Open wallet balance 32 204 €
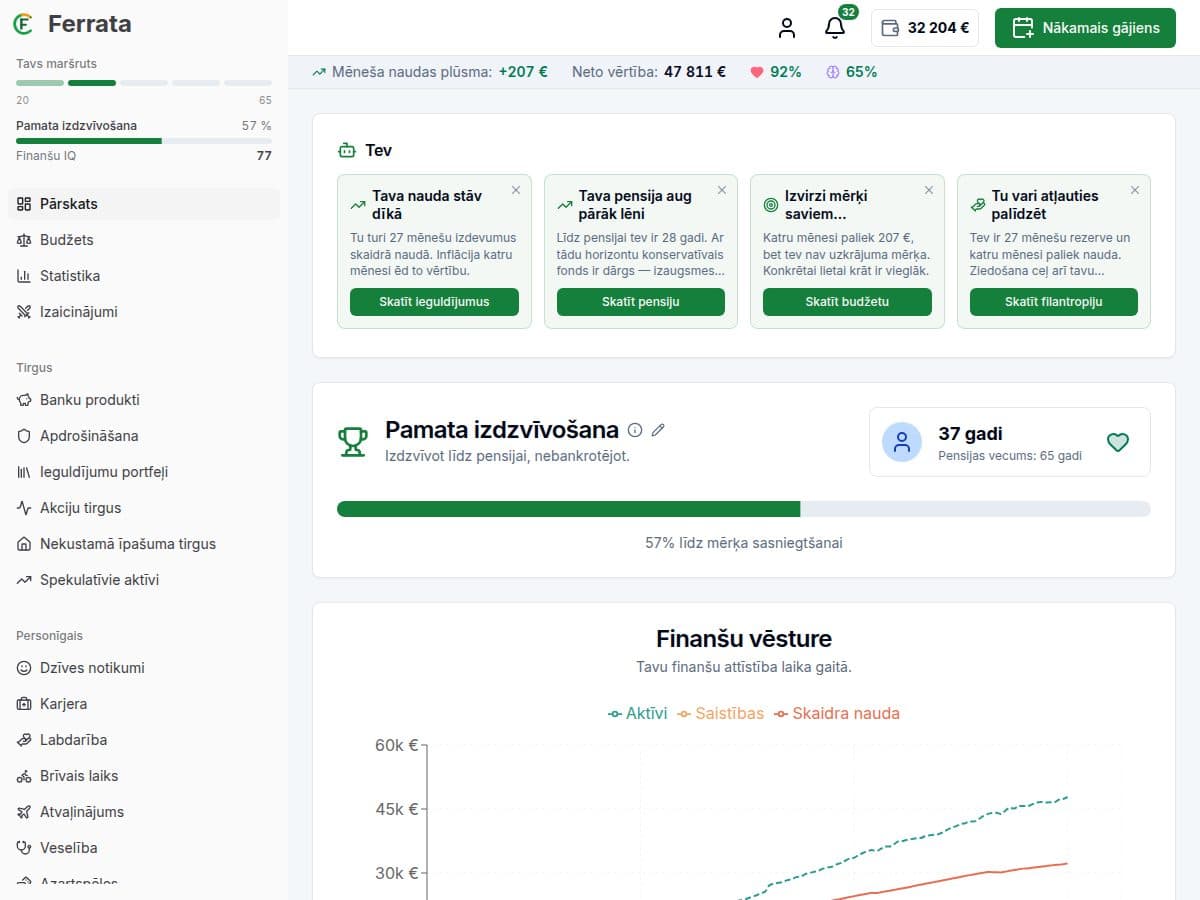1200x900 pixels. tap(925, 28)
